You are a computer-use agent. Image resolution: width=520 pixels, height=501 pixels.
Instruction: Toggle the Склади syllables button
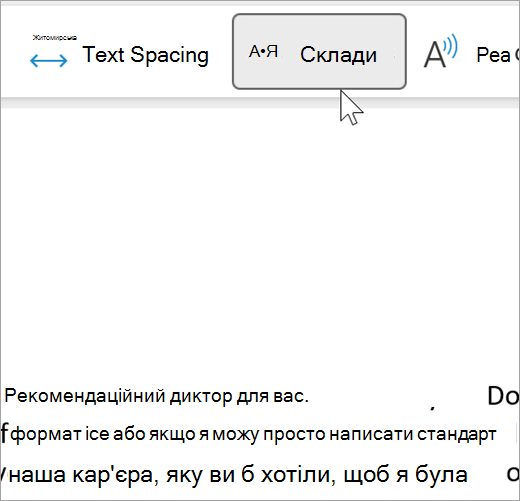(x=319, y=52)
